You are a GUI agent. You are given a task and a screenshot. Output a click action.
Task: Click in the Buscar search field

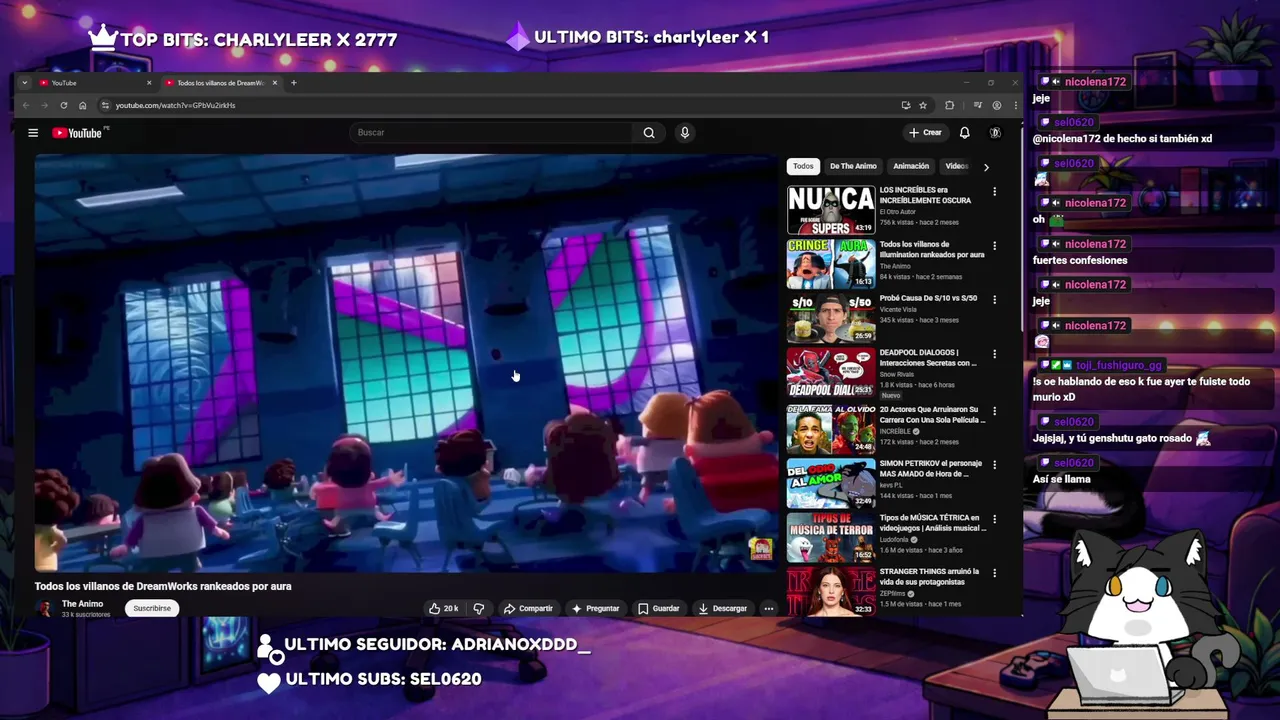click(x=492, y=132)
